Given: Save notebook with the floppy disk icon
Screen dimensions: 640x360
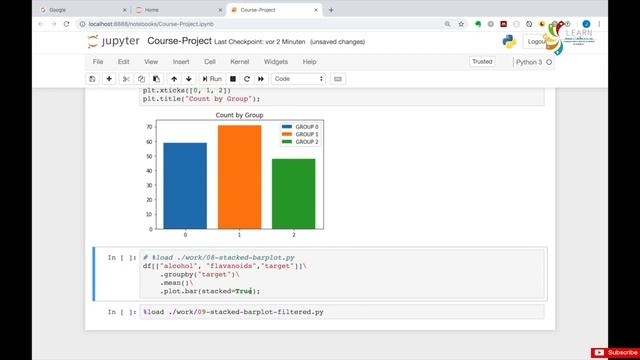Looking at the screenshot, I should pyautogui.click(x=92, y=79).
